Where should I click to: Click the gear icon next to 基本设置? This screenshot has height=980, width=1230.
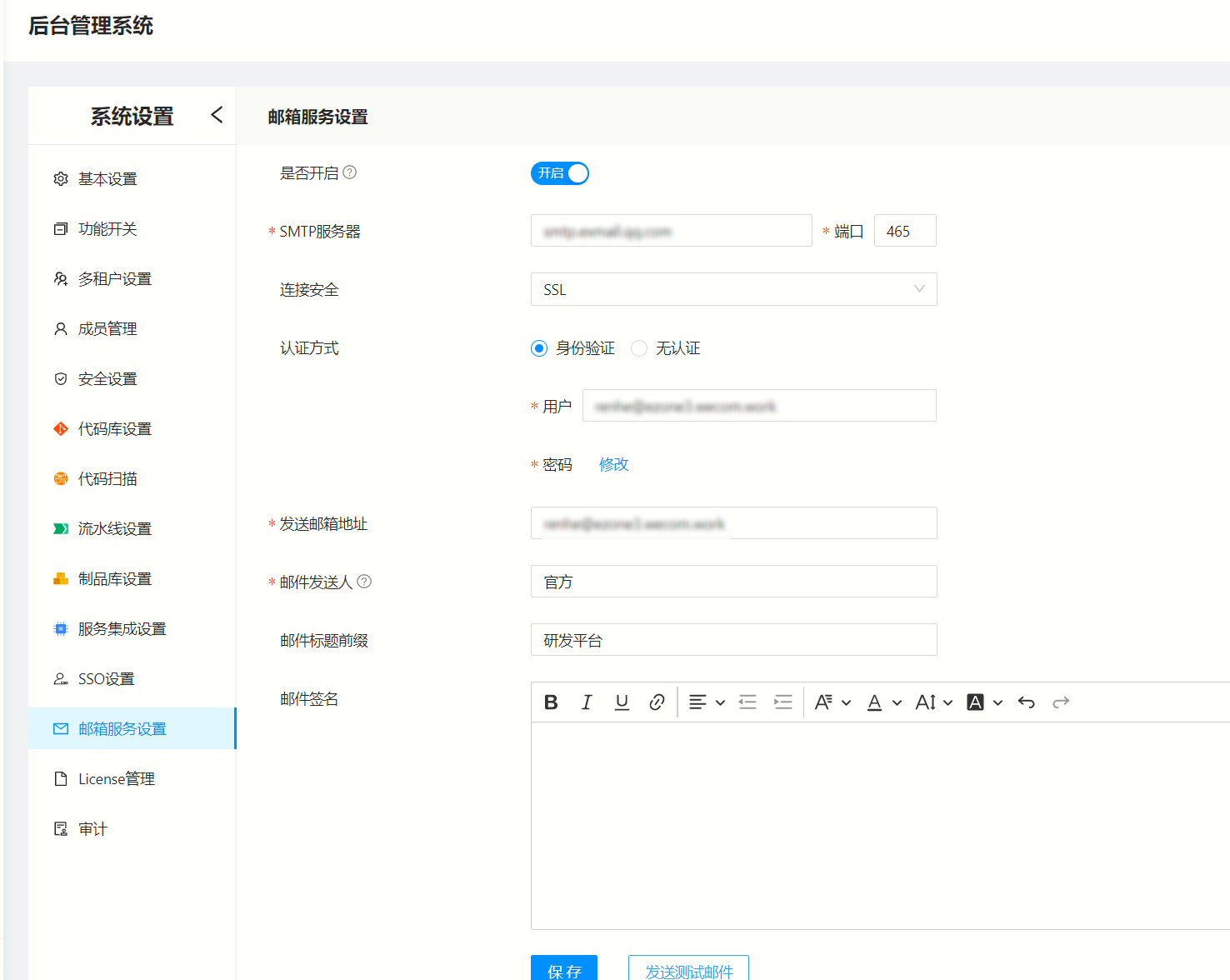(x=59, y=177)
